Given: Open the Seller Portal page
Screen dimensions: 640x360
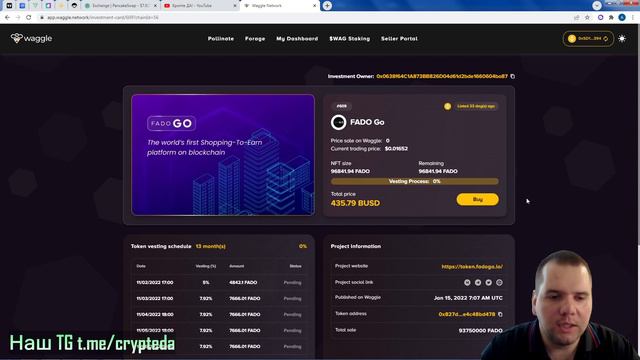Looking at the screenshot, I should click(399, 39).
